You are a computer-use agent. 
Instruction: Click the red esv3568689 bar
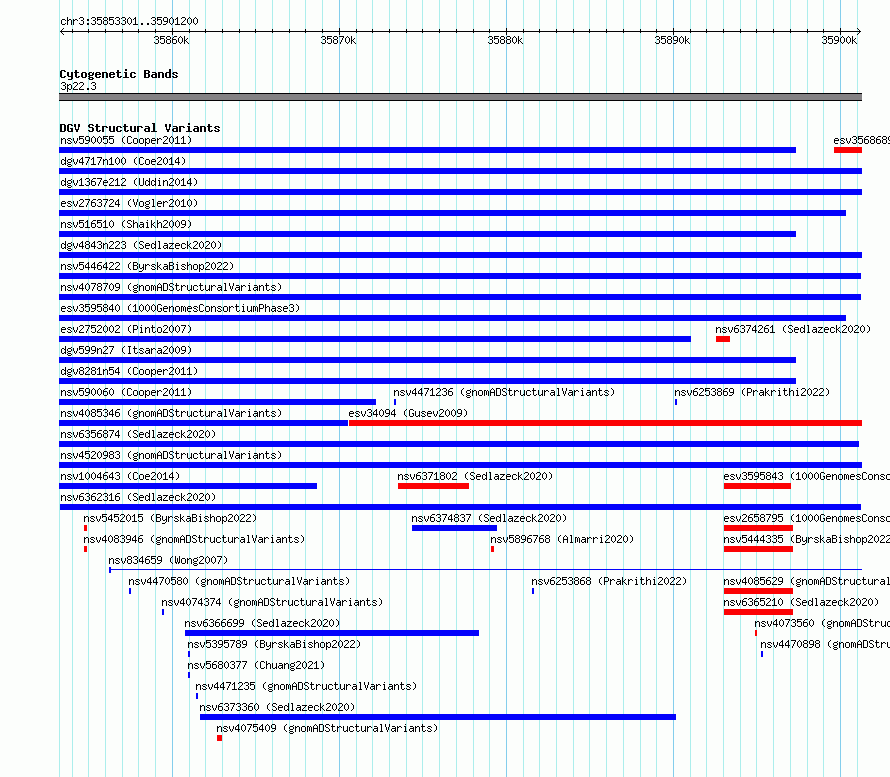pos(847,150)
